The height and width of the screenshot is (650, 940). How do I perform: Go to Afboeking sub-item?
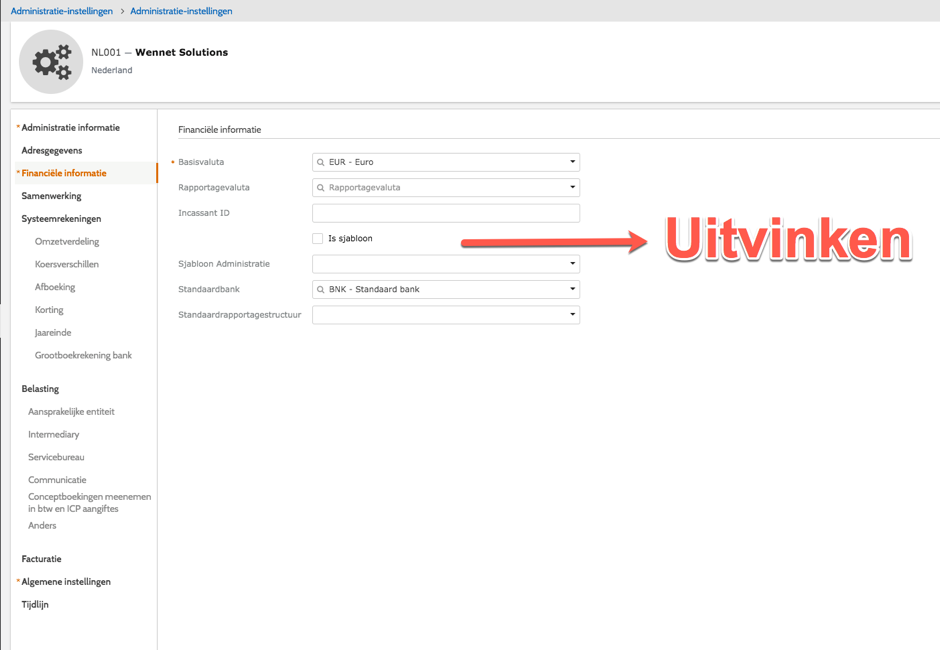[55, 287]
